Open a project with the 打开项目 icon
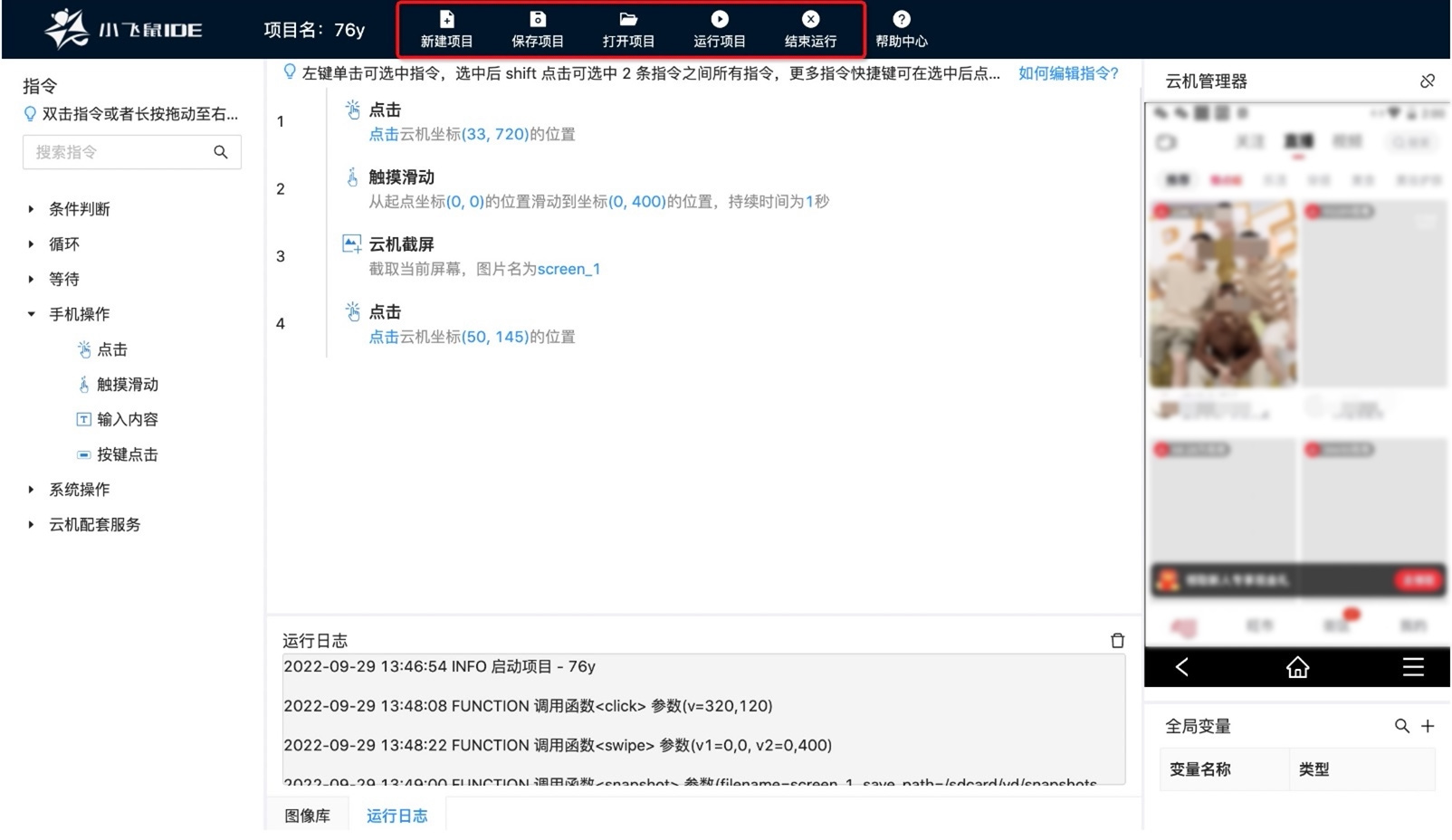The width and height of the screenshot is (1452, 840). coord(628,28)
